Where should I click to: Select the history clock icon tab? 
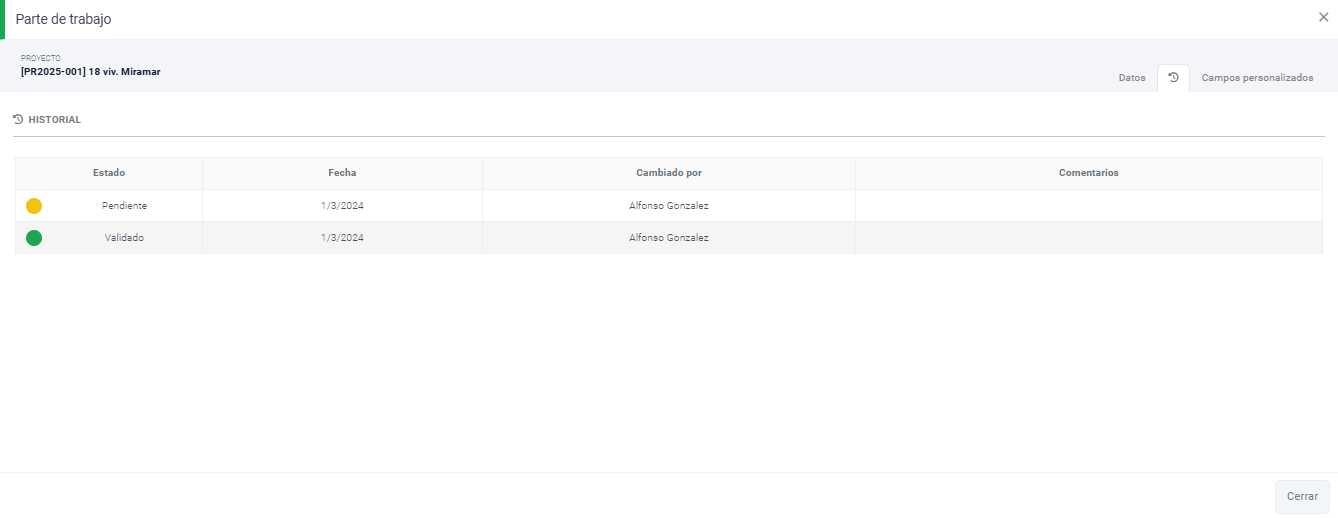pos(1173,78)
